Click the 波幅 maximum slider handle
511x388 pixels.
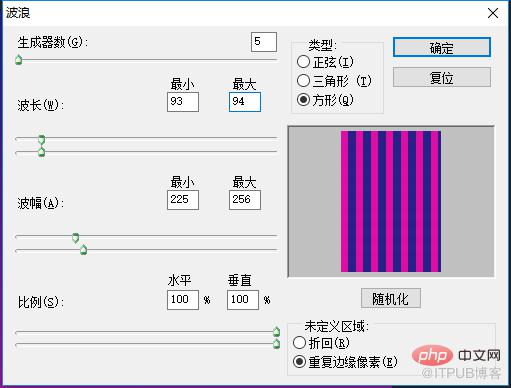click(84, 250)
